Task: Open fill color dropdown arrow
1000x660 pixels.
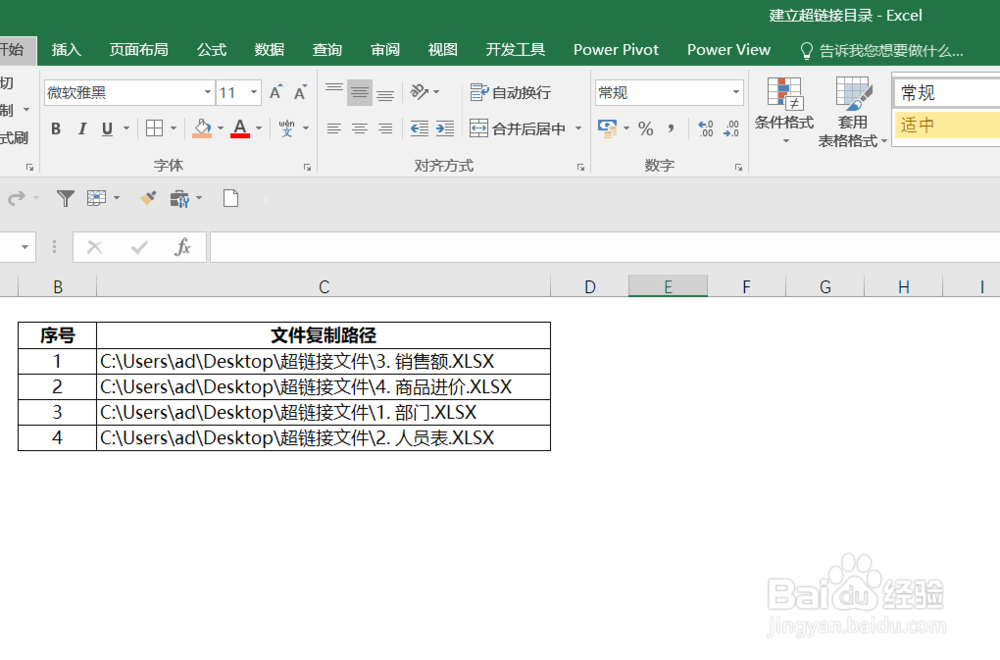Action: [221, 129]
